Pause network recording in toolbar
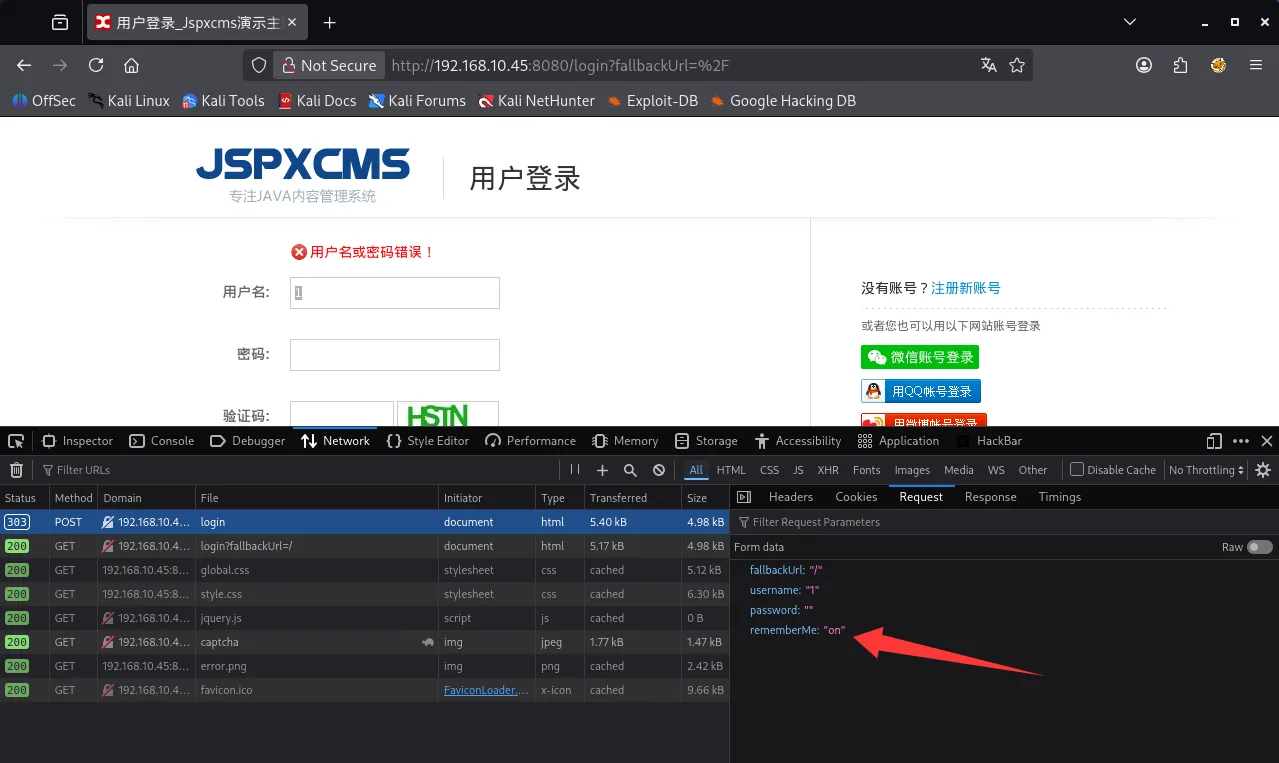The height and width of the screenshot is (763, 1279). [575, 470]
